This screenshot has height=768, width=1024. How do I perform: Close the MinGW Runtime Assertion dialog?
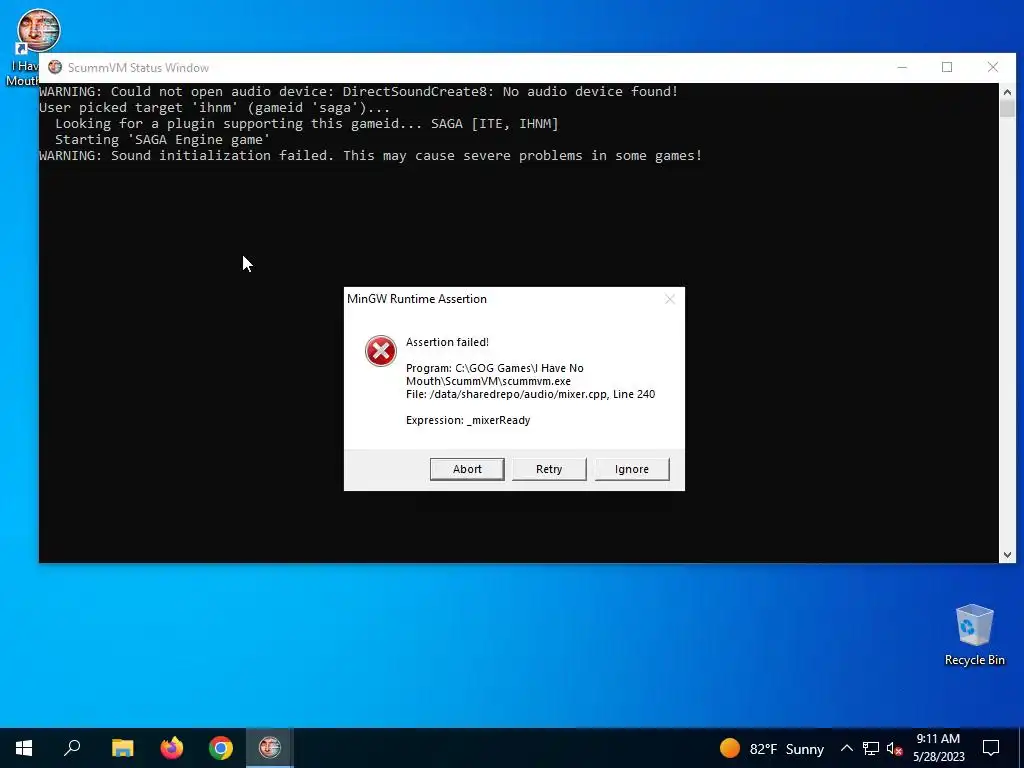coord(669,299)
